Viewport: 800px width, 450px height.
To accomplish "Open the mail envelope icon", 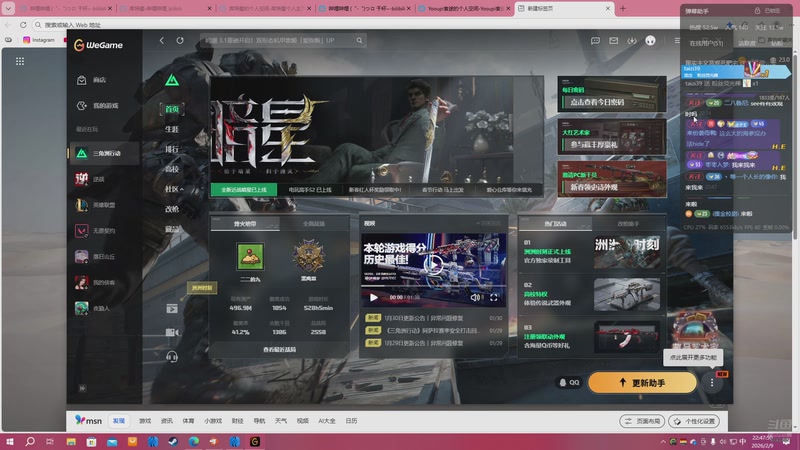I will (614, 41).
